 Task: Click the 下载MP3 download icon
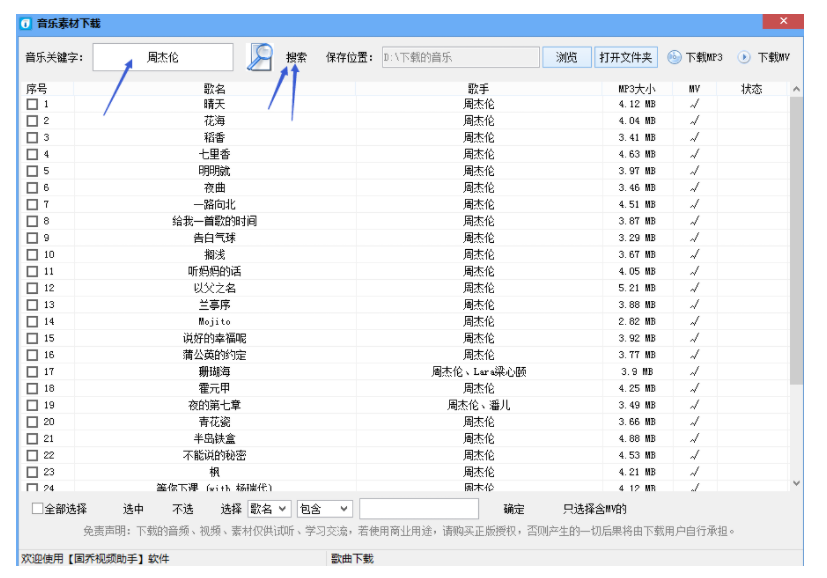[x=674, y=57]
